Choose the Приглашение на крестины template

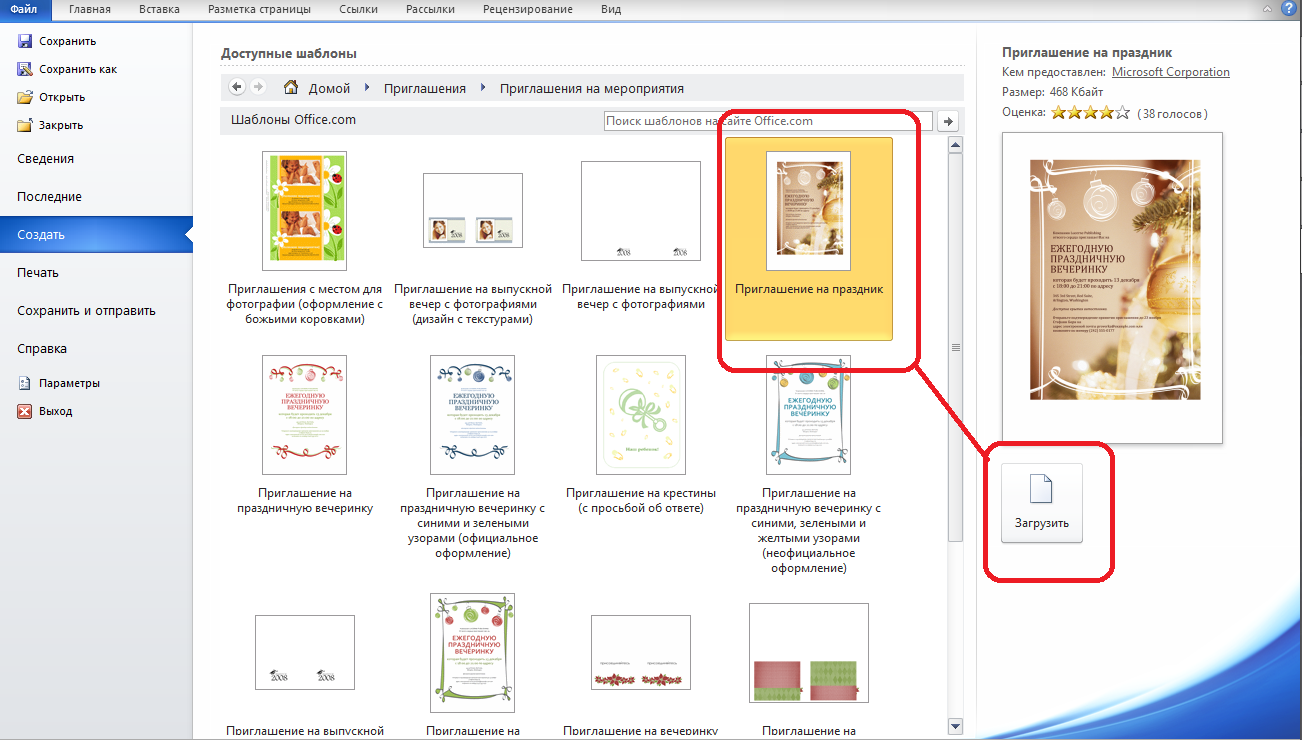[x=640, y=414]
